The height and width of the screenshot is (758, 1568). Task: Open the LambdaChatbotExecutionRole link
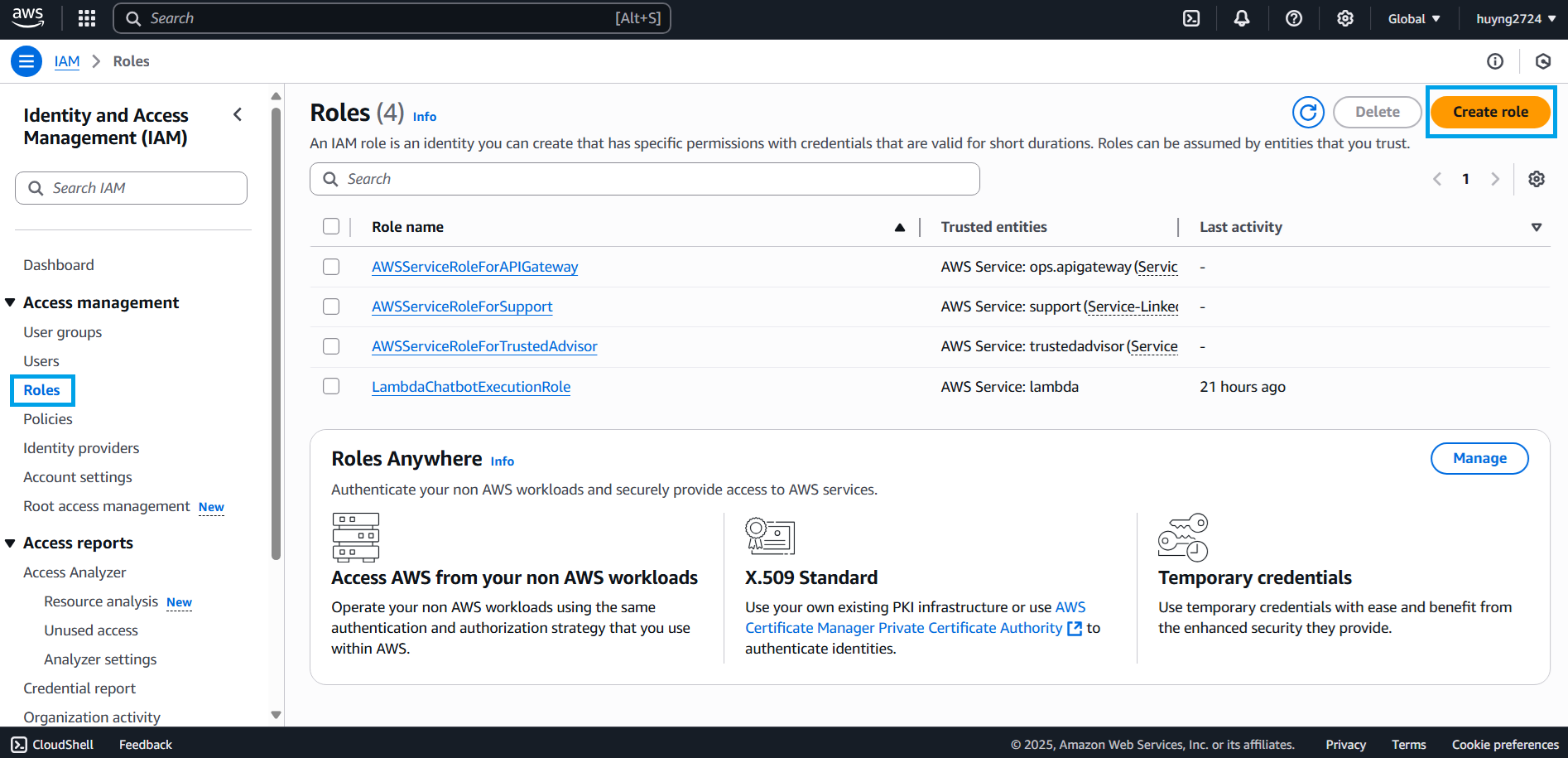point(471,387)
